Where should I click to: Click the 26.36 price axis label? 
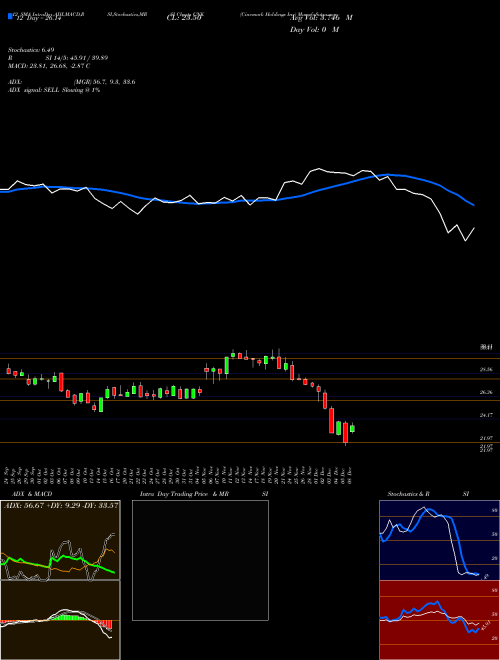(486, 392)
